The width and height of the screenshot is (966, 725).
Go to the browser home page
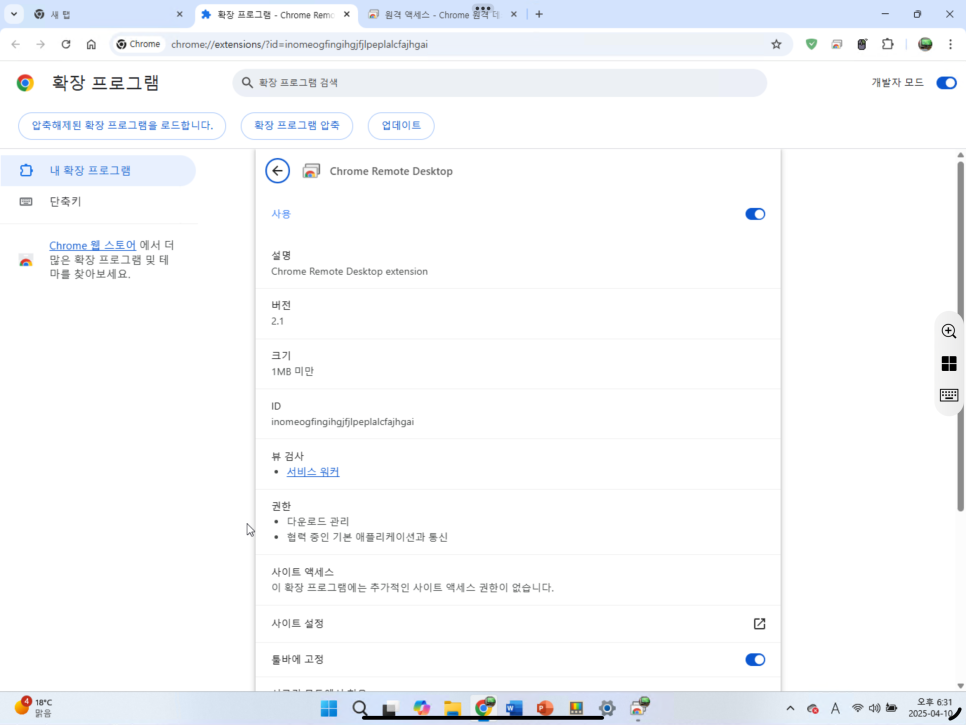point(91,44)
